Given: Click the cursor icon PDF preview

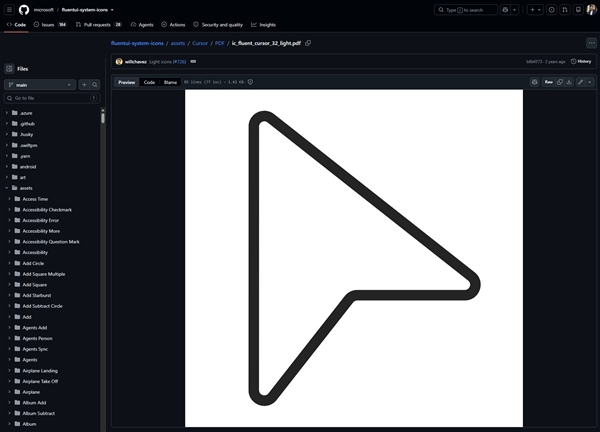Looking at the screenshot, I should click(354, 258).
